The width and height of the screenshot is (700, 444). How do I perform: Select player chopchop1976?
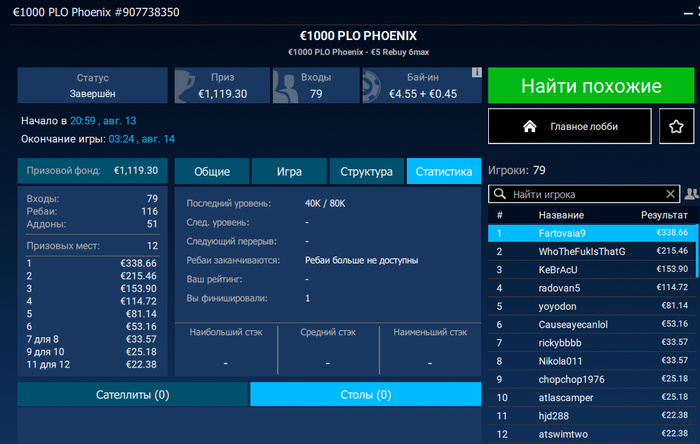click(x=592, y=379)
